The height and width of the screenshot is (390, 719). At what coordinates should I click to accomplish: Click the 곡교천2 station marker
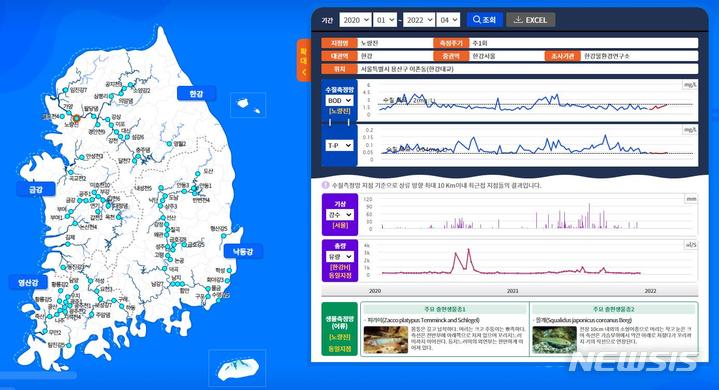(71, 172)
